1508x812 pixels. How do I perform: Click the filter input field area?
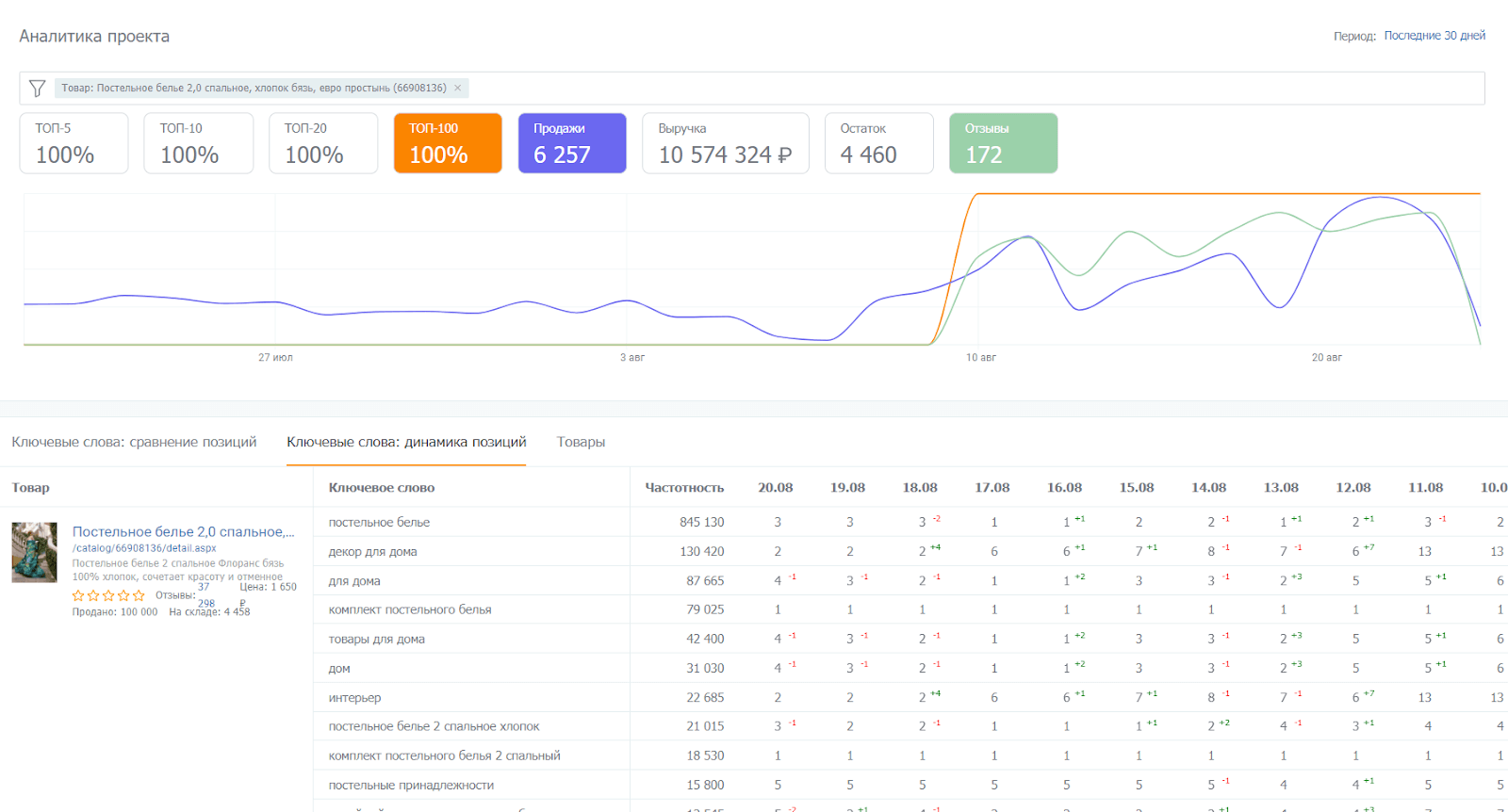pyautogui.click(x=942, y=89)
